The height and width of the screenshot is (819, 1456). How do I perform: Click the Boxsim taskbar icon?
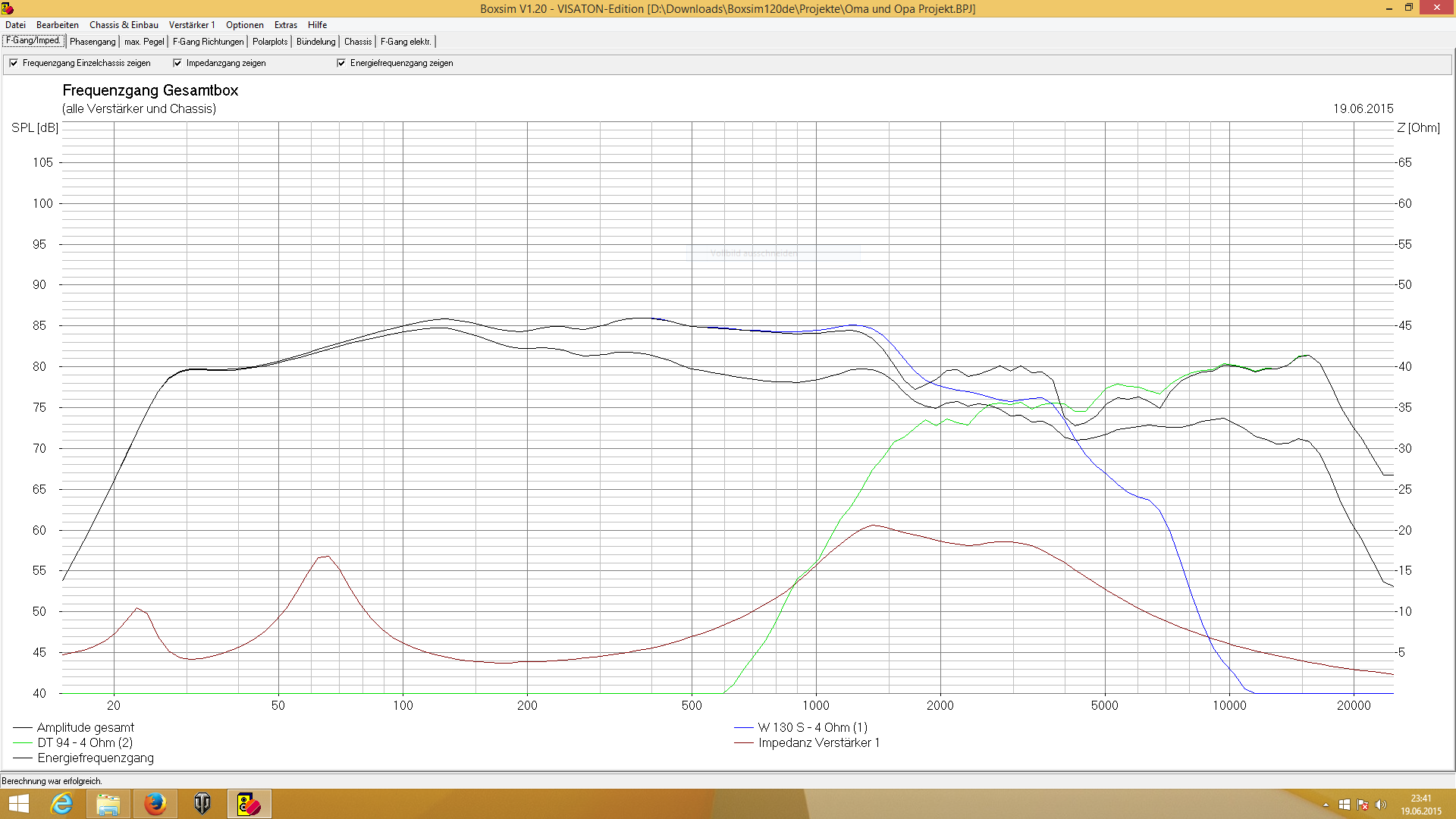249,804
